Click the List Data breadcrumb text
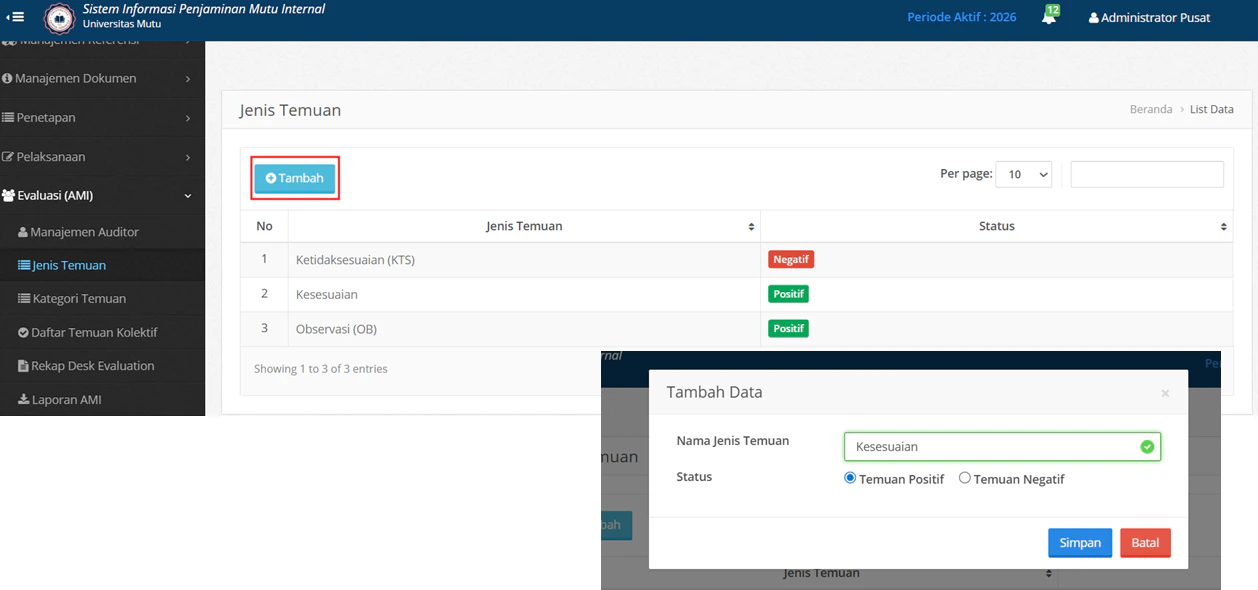1258x590 pixels. (1211, 109)
